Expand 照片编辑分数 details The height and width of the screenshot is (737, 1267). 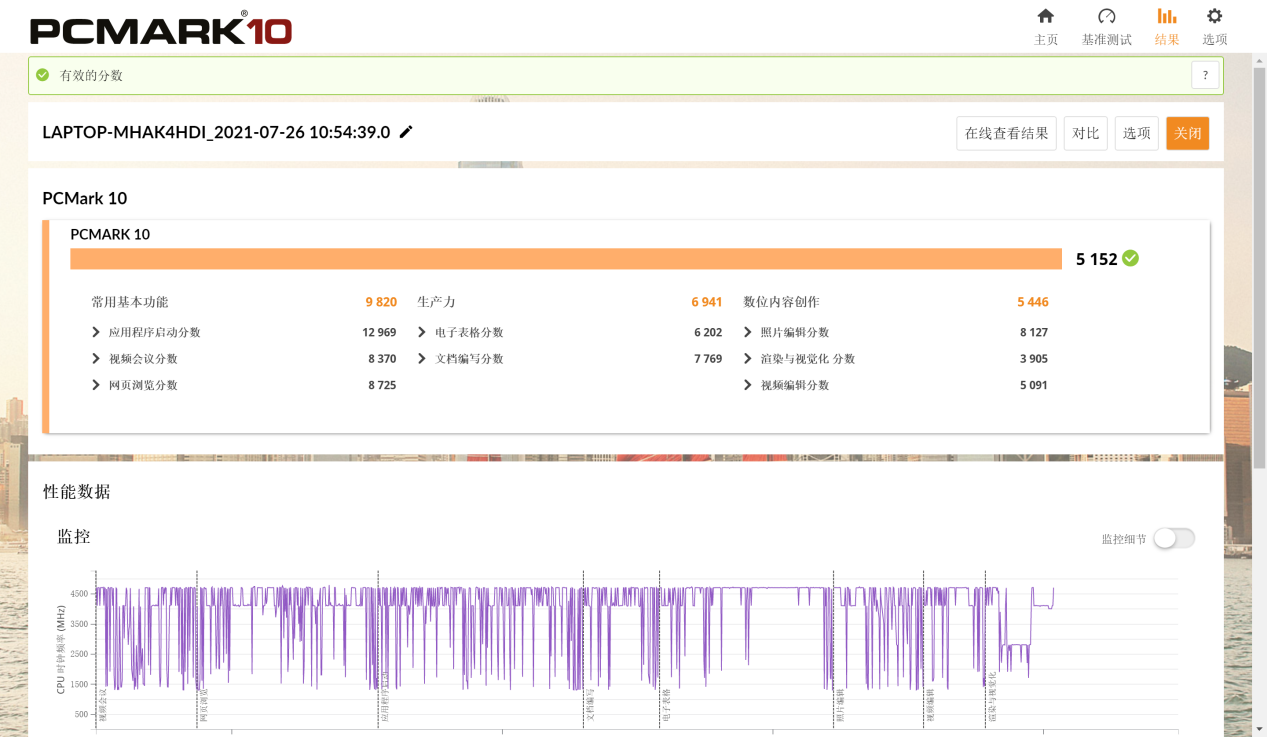(748, 332)
